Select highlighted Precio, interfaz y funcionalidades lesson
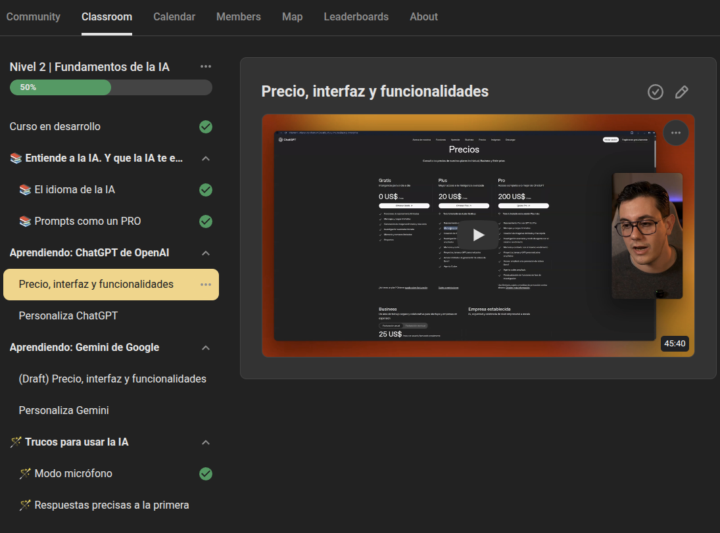This screenshot has width=720, height=533. coord(111,285)
